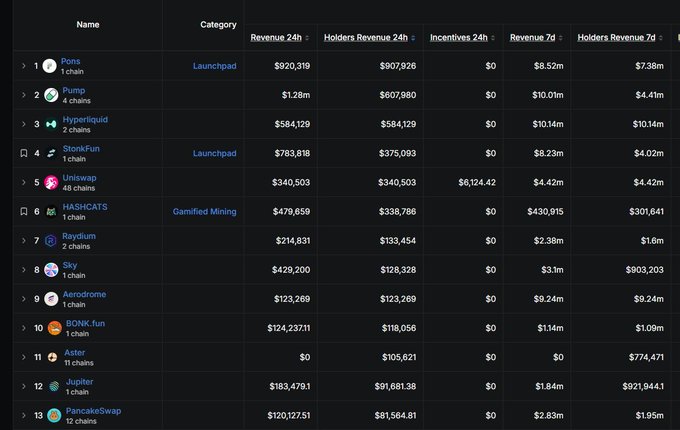
Task: Sort by the Holders Revenue 7d header
Action: 616,38
